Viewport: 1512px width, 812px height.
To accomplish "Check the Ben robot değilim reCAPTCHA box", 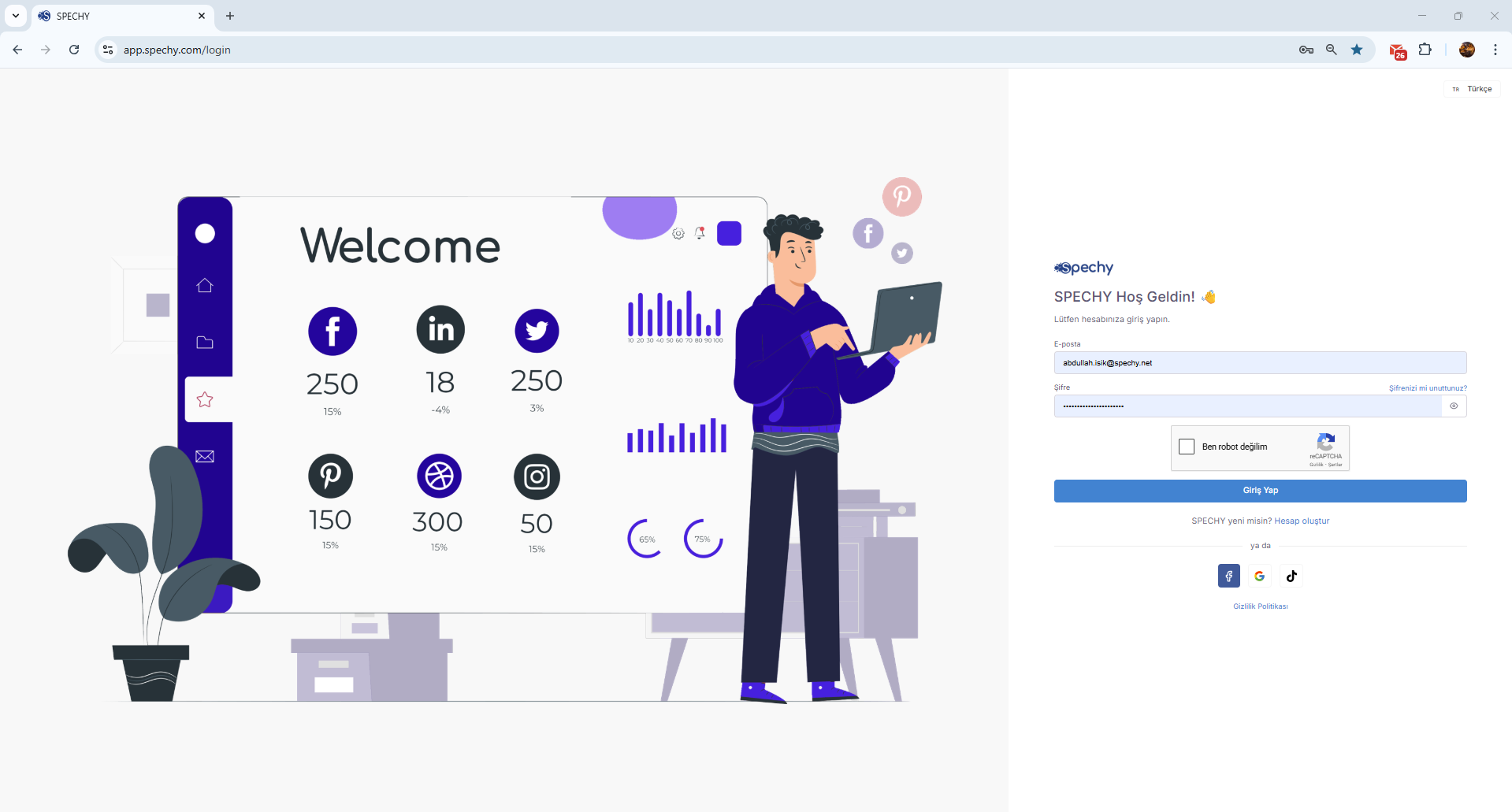I will [x=1187, y=447].
